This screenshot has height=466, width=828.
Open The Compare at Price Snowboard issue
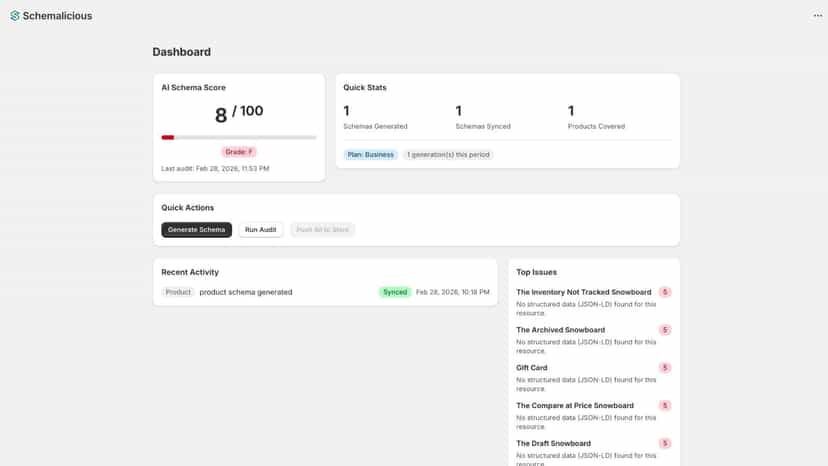point(575,406)
